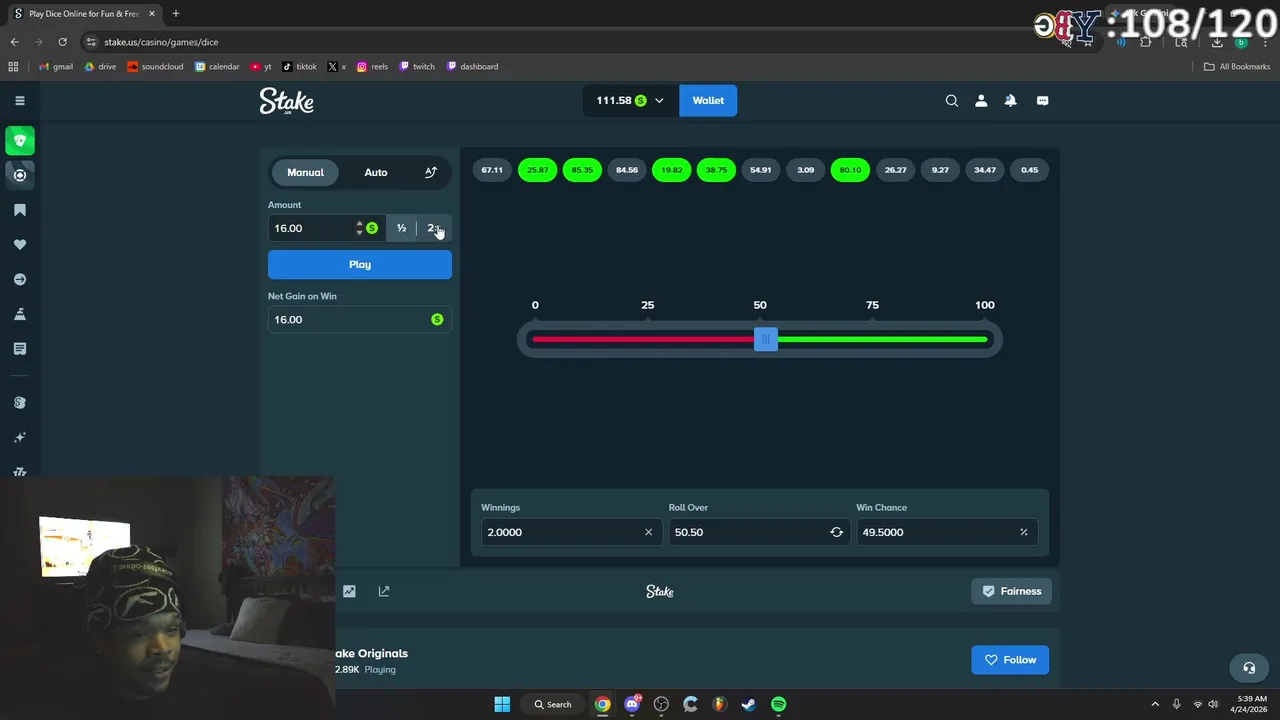Open All Bookmarks folder
Screen dimensions: 1280x720
pyautogui.click(x=1237, y=67)
